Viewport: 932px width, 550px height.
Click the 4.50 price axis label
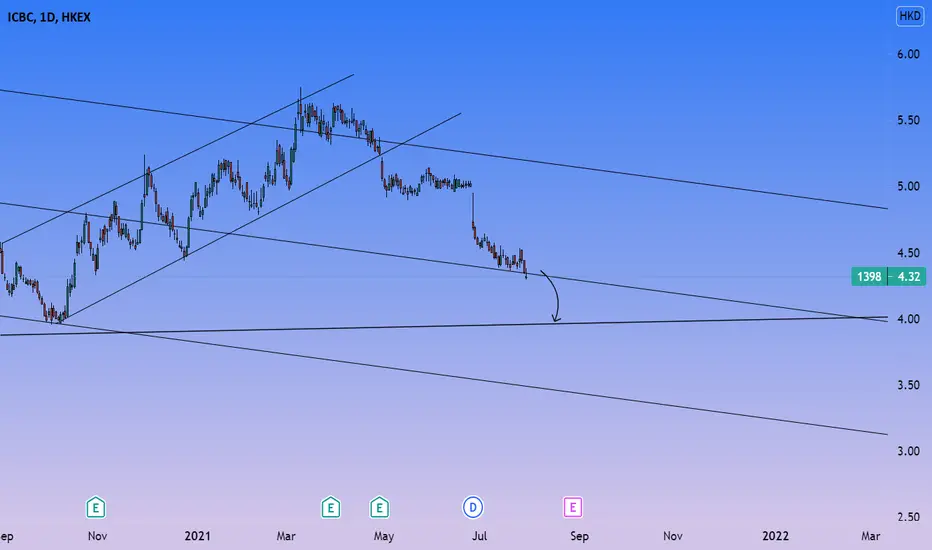(908, 253)
